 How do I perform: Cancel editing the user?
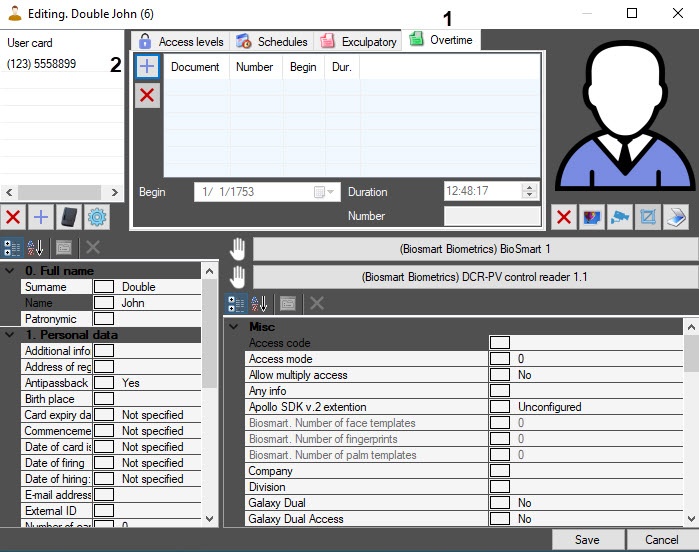coord(662,540)
